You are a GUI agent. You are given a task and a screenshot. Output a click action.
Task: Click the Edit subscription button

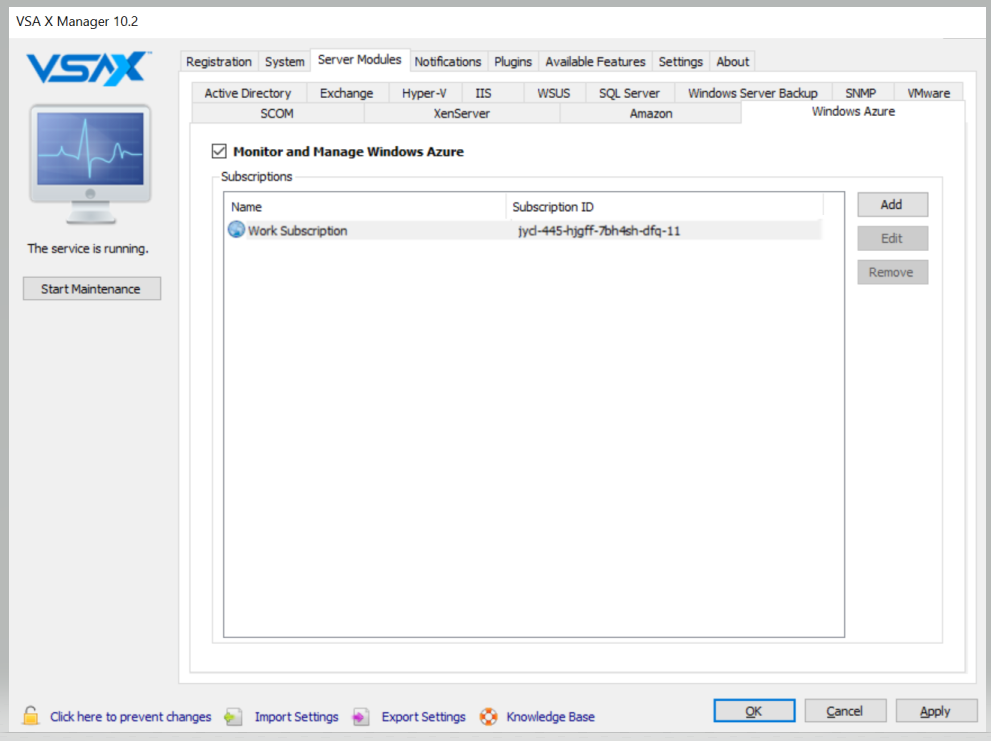coord(892,238)
